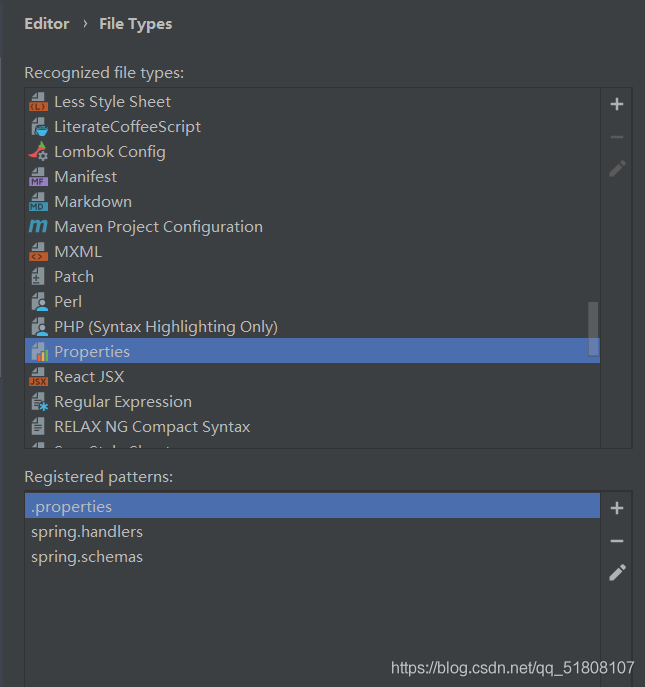Add a new registered pattern
Screen dimensions: 645x687
pos(617,508)
